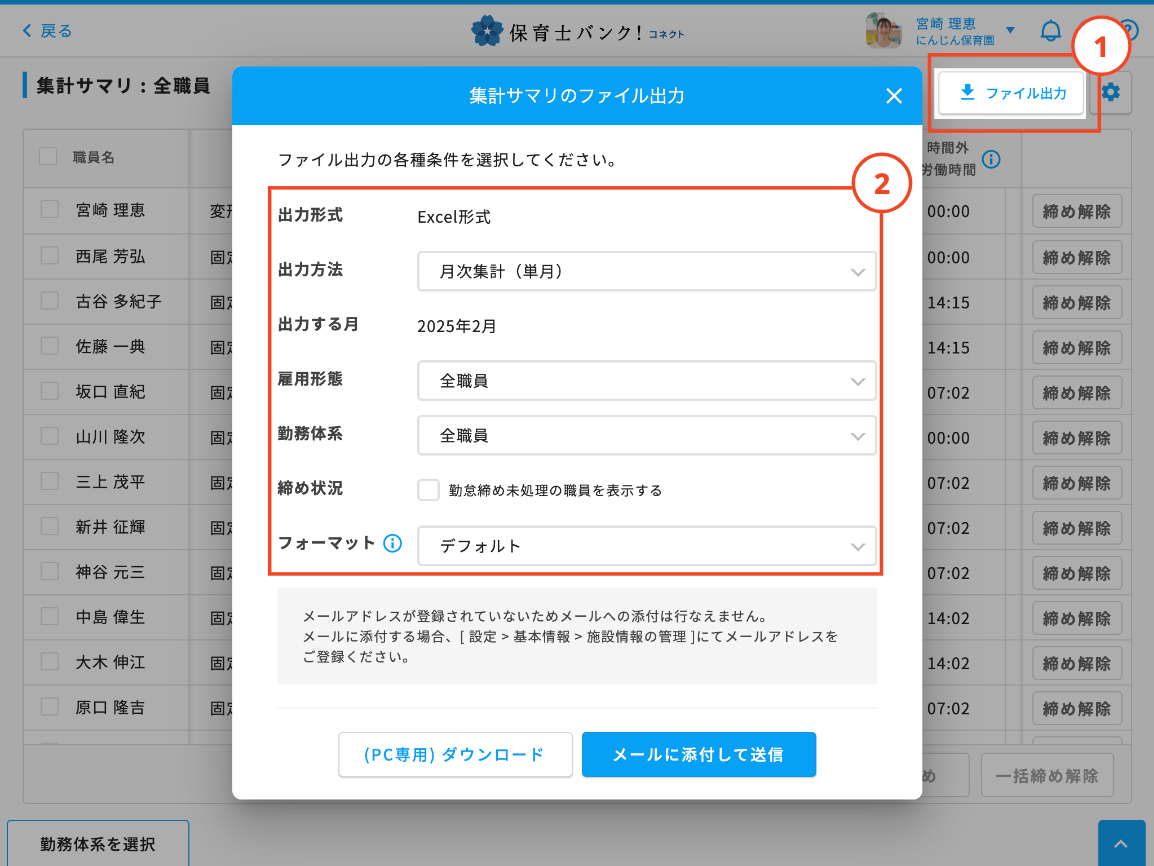Click the 保育士バンク! logo

coord(577,31)
